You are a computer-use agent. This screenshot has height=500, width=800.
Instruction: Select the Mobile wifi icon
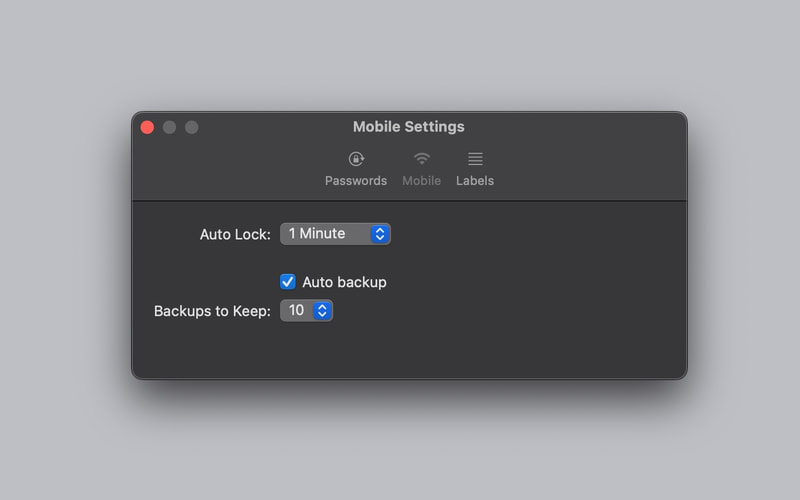point(421,159)
